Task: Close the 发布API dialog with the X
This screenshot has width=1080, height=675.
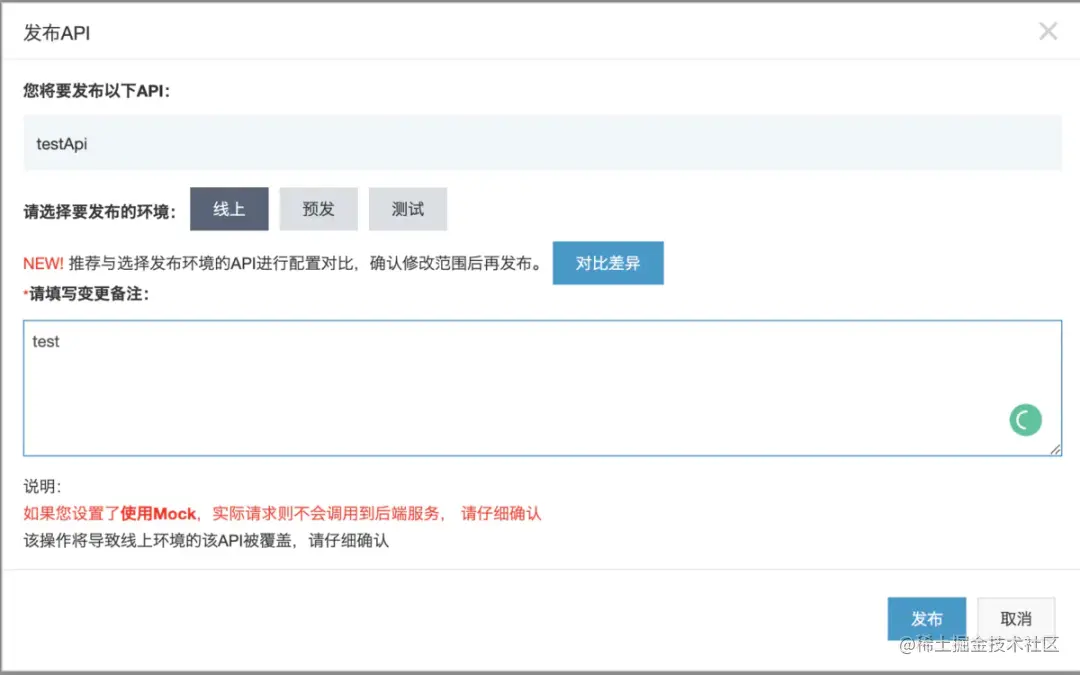Action: point(1048,31)
